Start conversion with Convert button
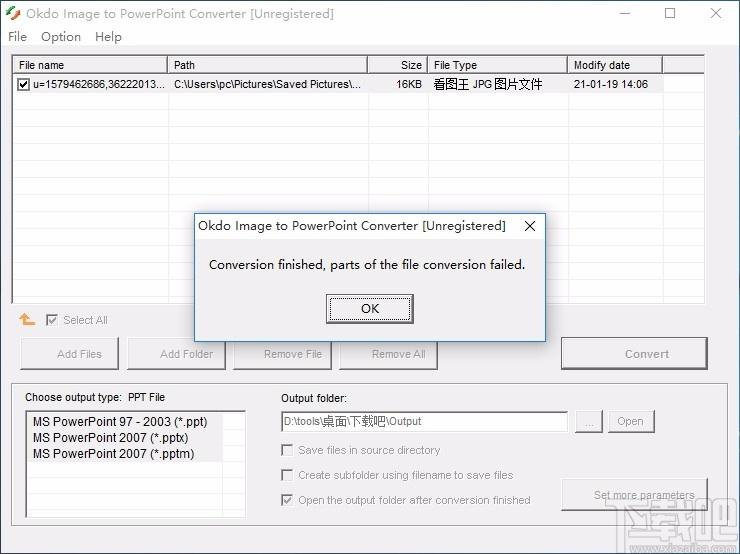Screen dimensions: 740x554 [x=634, y=353]
